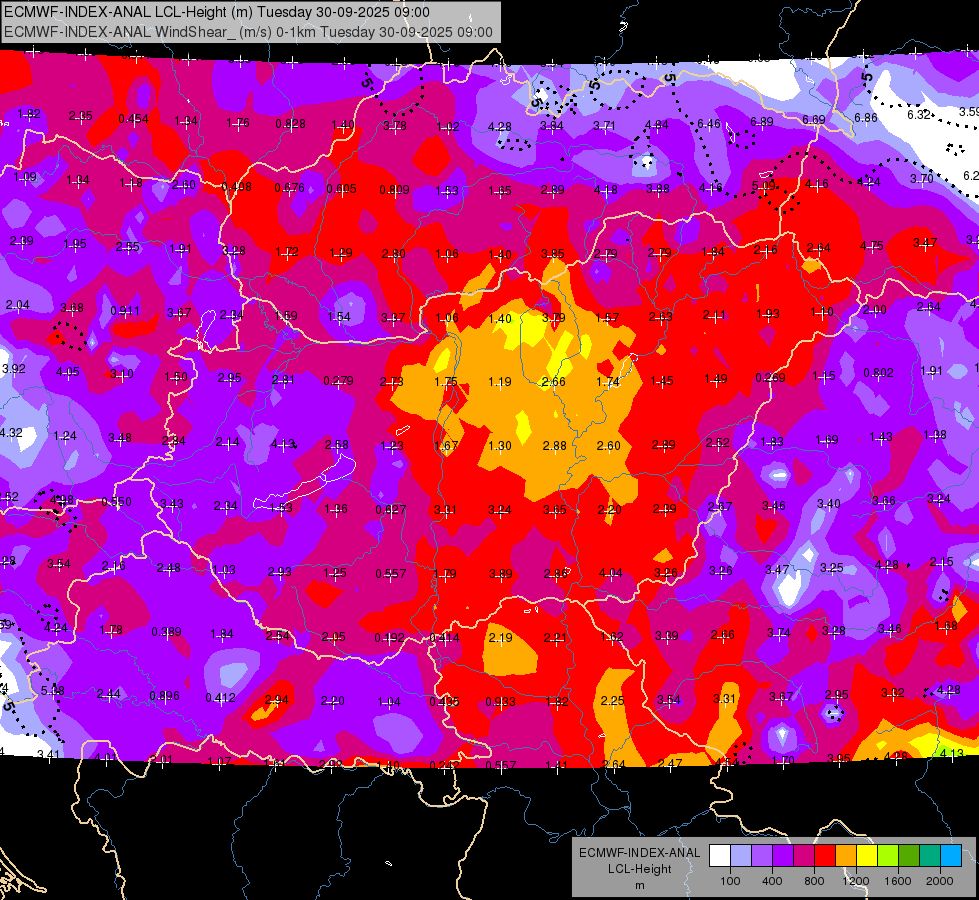979x900 pixels.
Task: Click the LCL-Height title line in the header
Action: pos(217,12)
